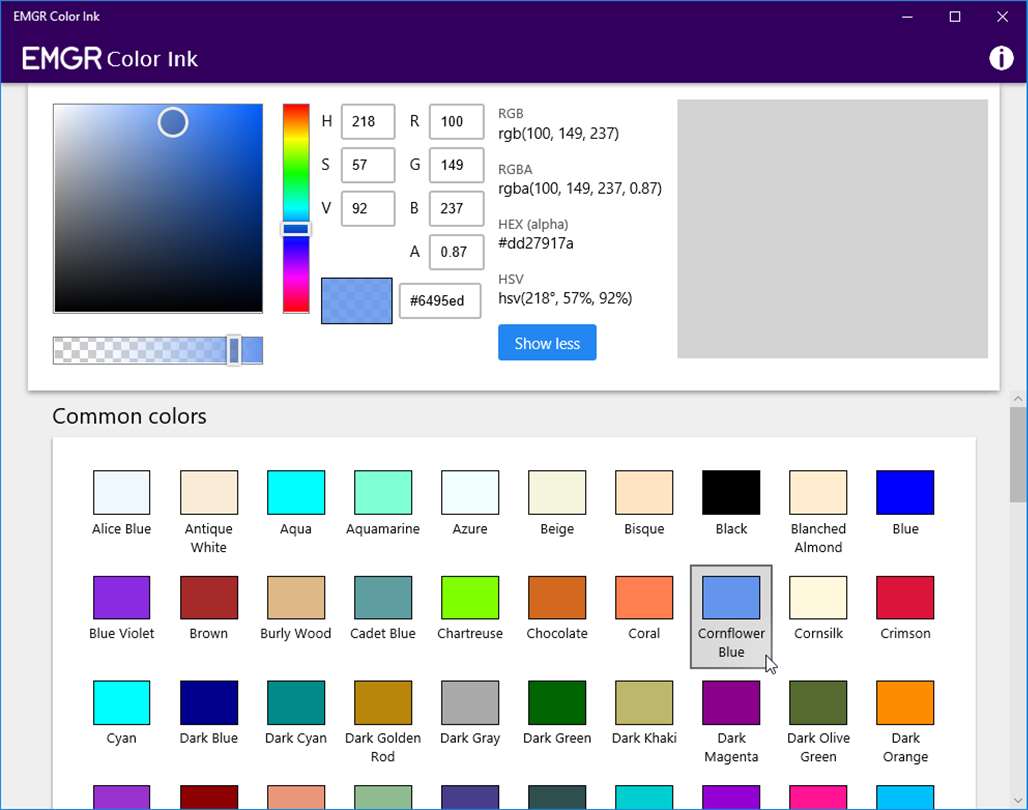Select the Dark Cyan swatch

point(296,702)
